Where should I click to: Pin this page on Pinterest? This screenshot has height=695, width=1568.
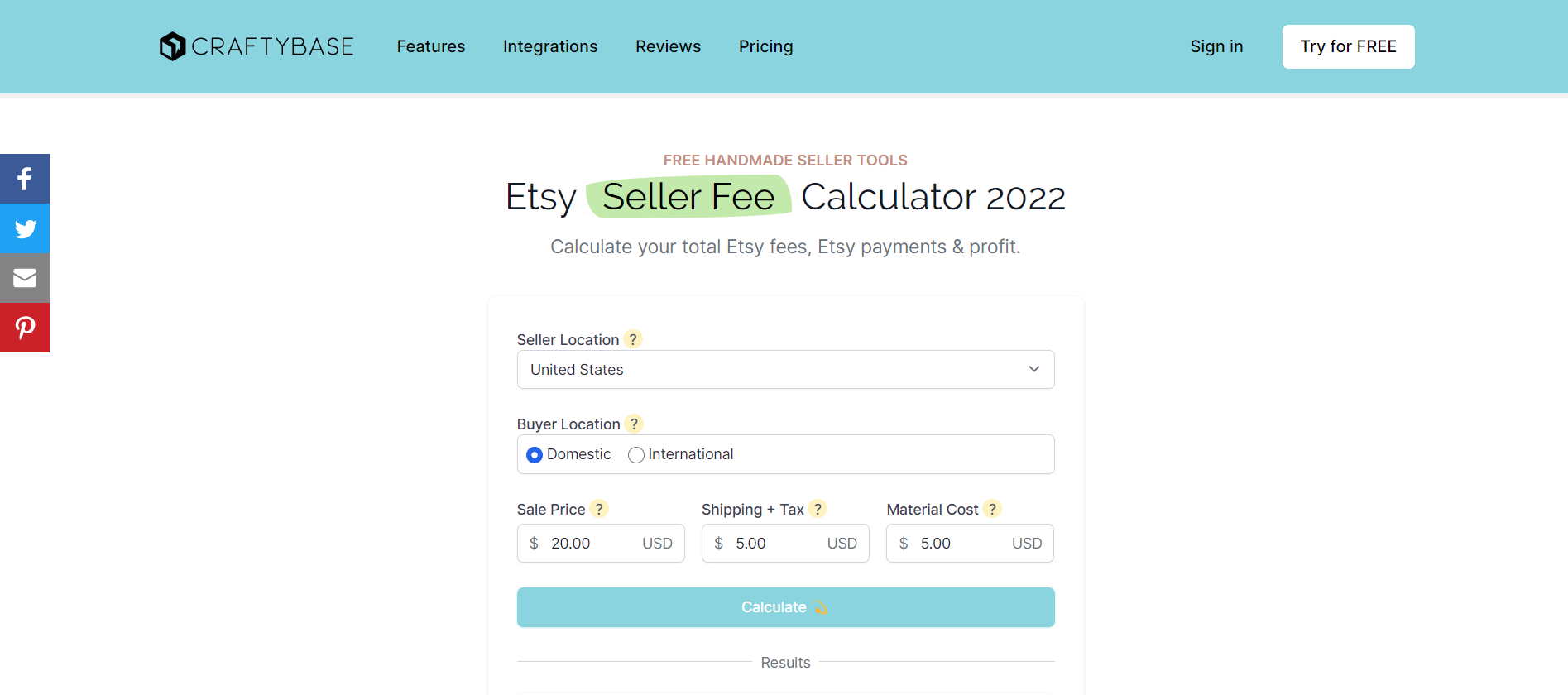(25, 328)
